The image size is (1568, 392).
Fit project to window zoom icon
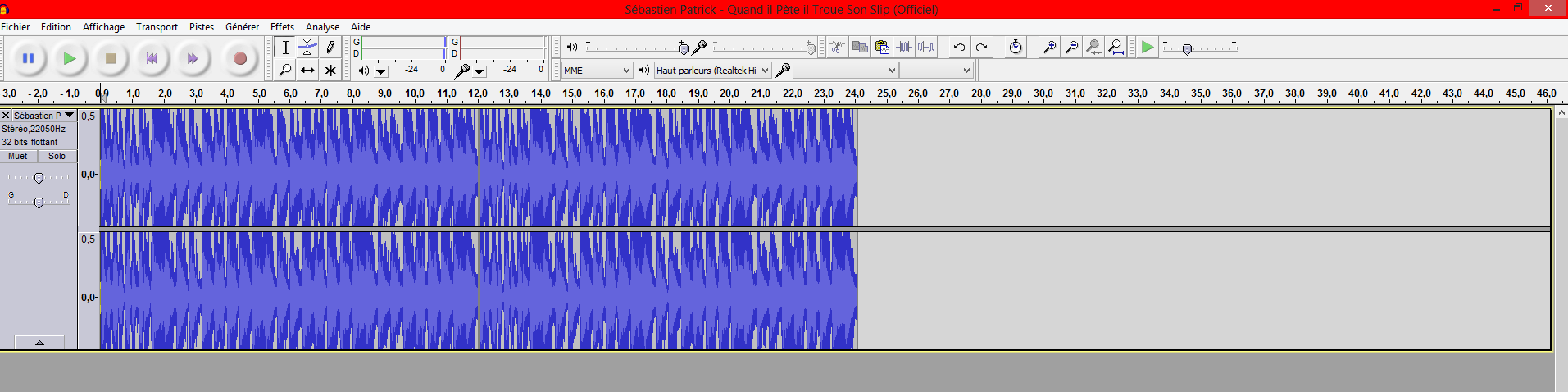tap(1116, 47)
